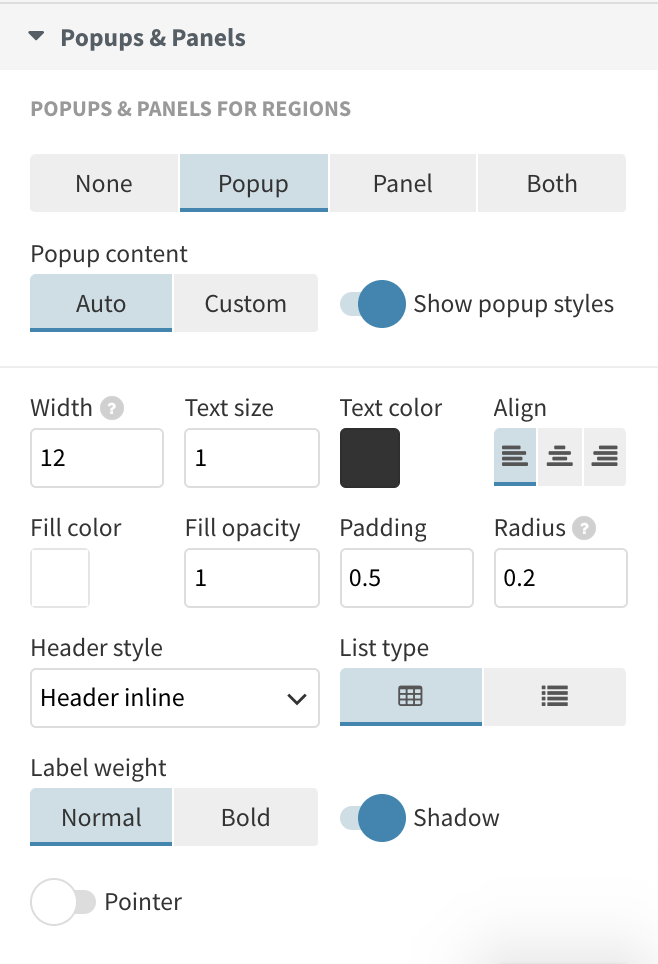Select the Both option tab
The image size is (658, 964).
(552, 183)
